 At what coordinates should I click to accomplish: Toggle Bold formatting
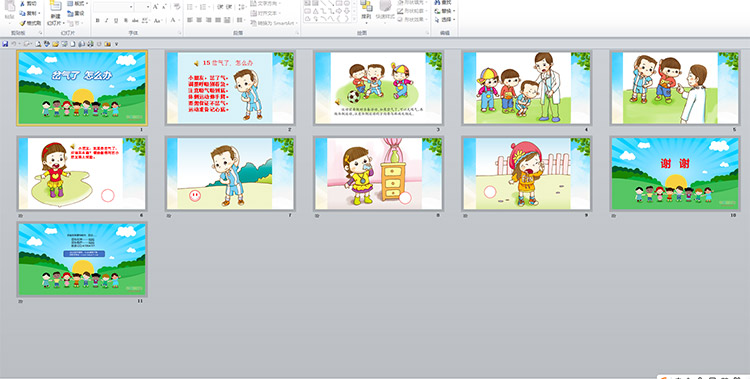tap(98, 21)
